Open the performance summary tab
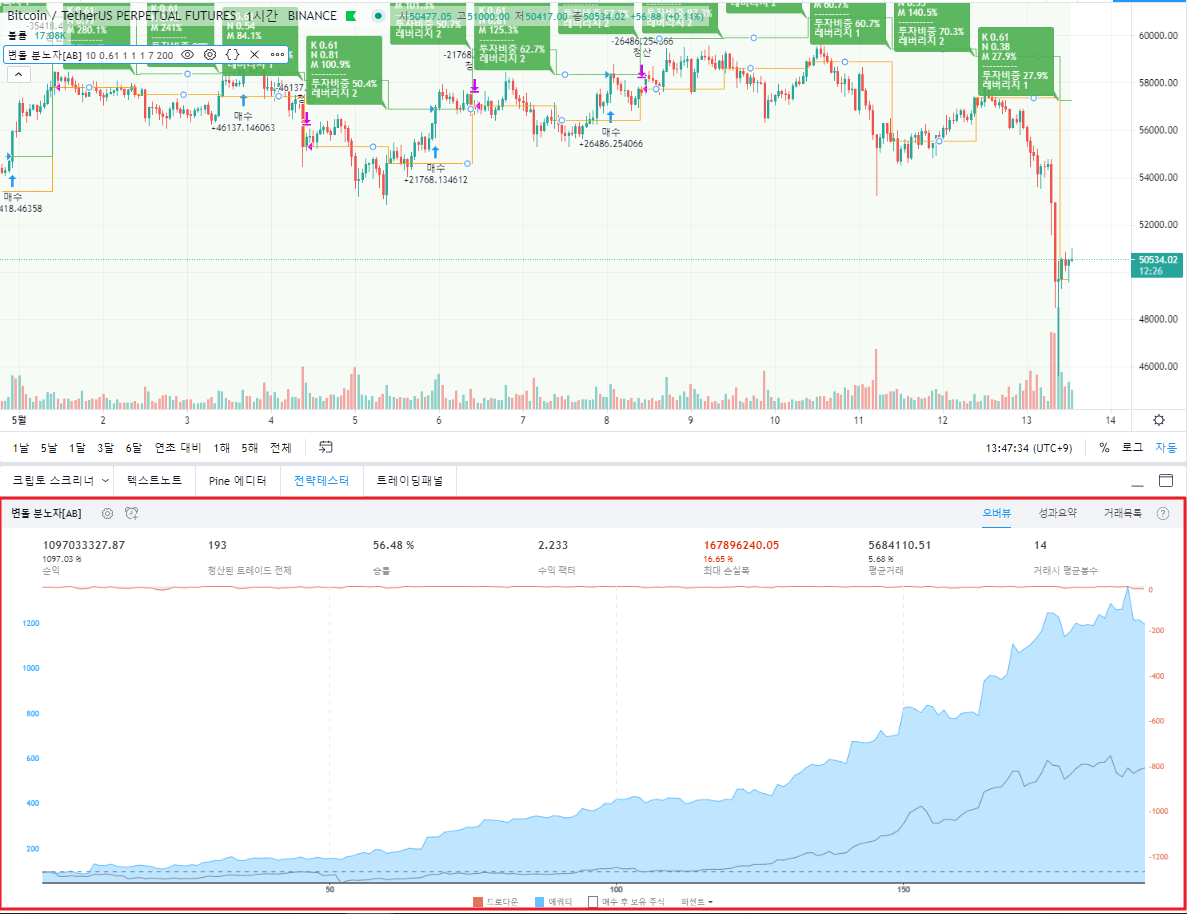1187x914 pixels. 1057,513
